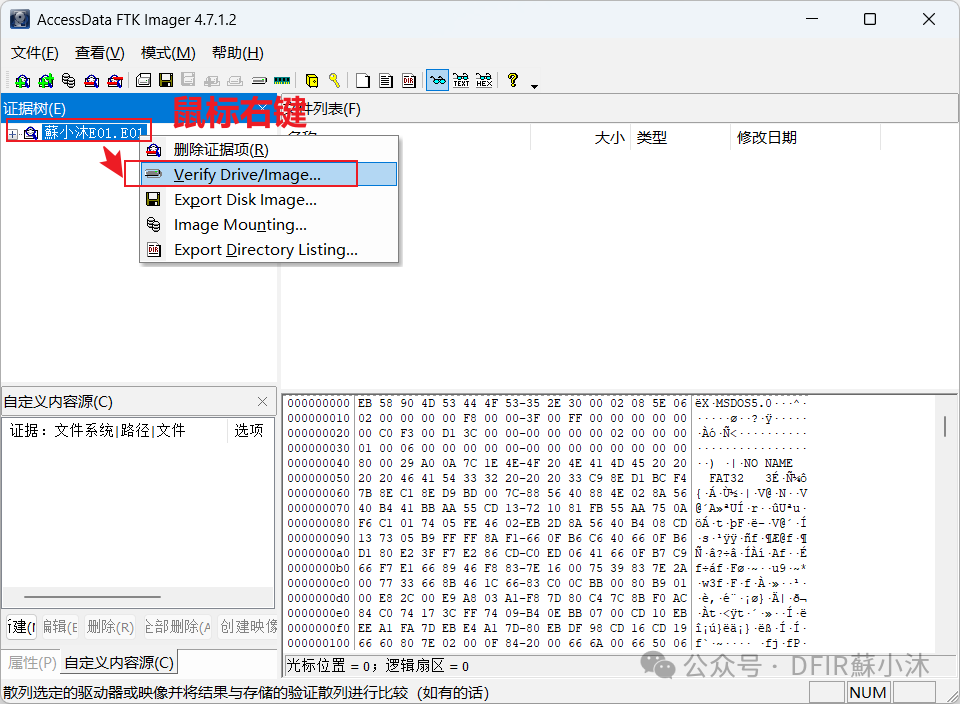
Task: Click hex offset row 000000100
Action: (318, 643)
